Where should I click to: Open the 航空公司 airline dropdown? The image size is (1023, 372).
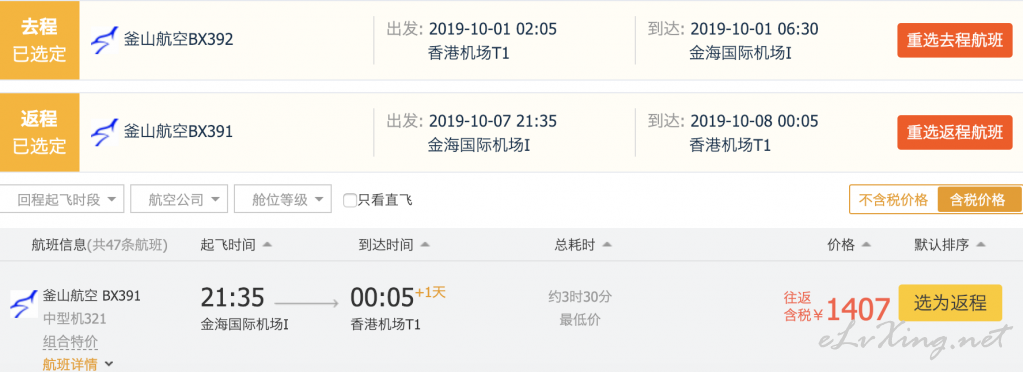pos(179,199)
